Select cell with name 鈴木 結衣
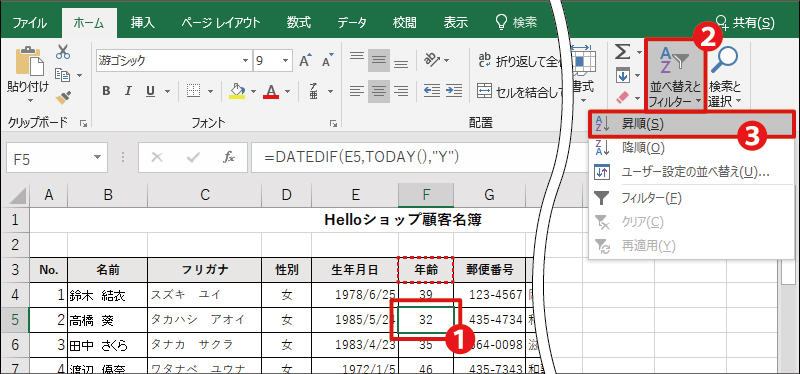This screenshot has width=800, height=374. pyautogui.click(x=107, y=295)
